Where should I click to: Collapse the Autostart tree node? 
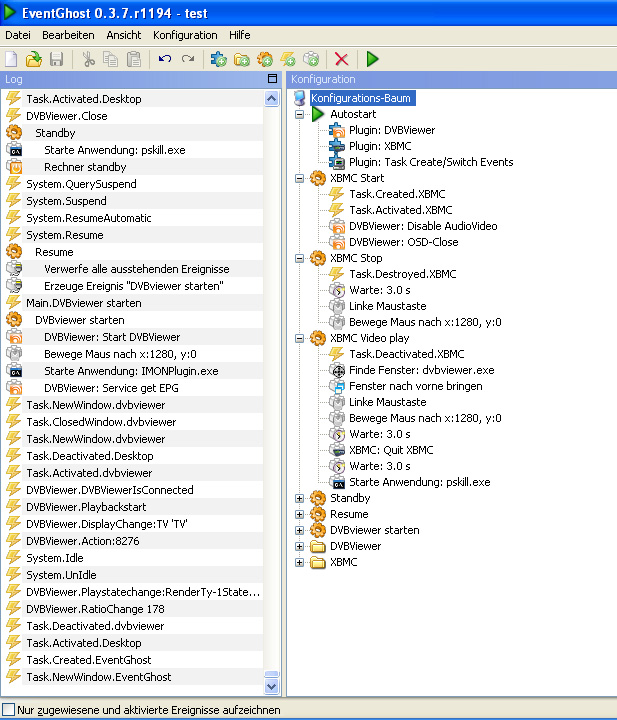[x=300, y=115]
